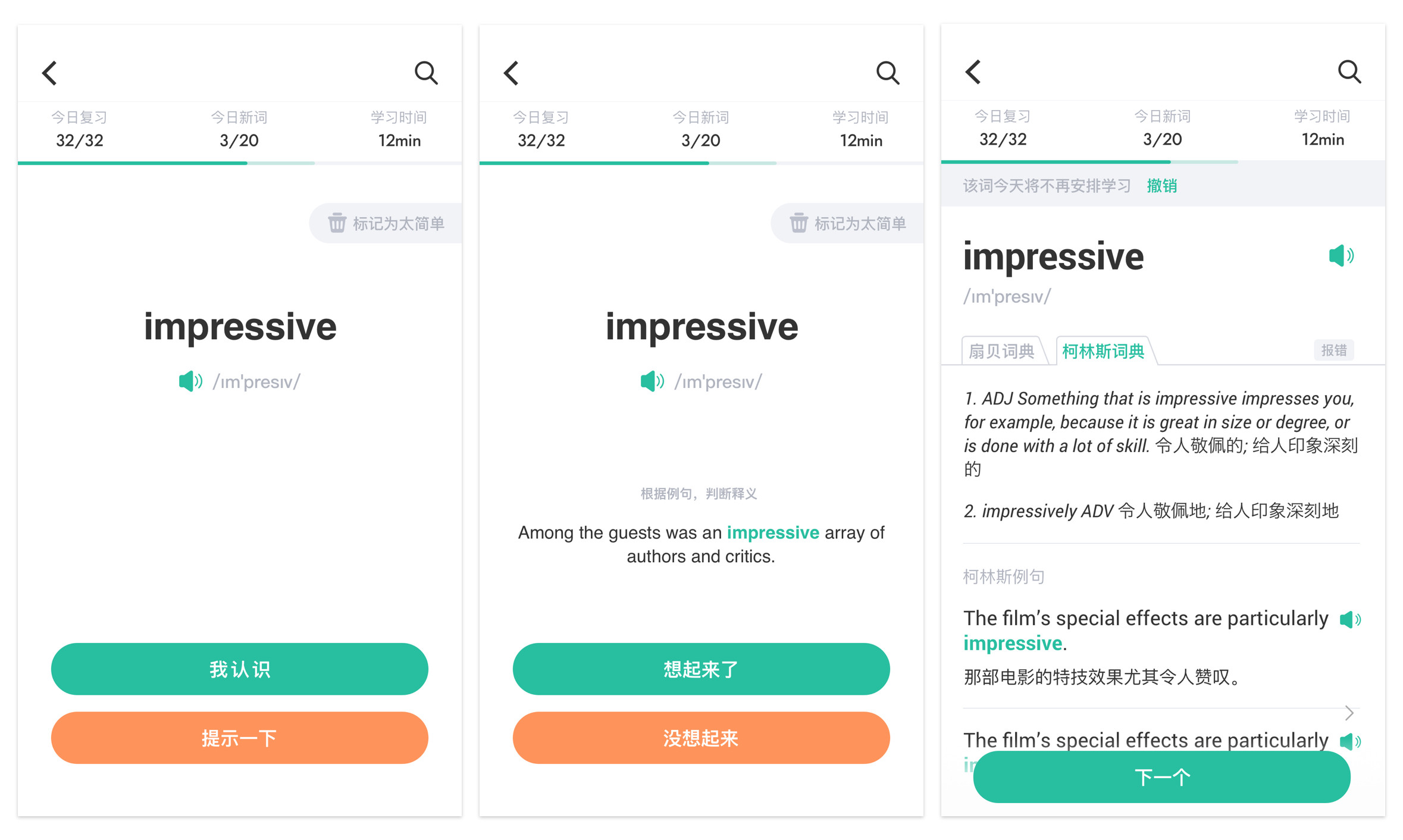The width and height of the screenshot is (1403, 840).
Task: Mark word as too simple on the middle screen
Action: [848, 224]
